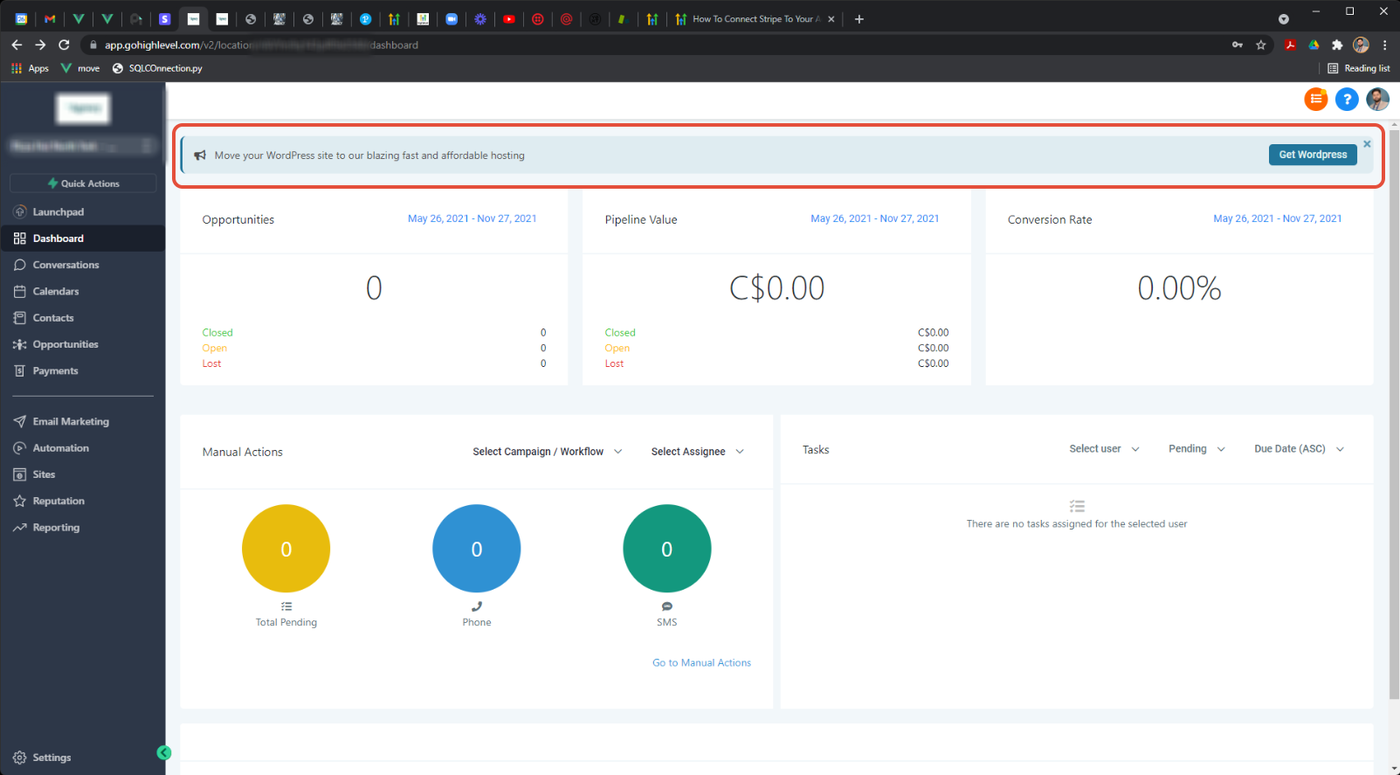1400x775 pixels.
Task: Click the Opportunities date range
Action: pyautogui.click(x=472, y=218)
